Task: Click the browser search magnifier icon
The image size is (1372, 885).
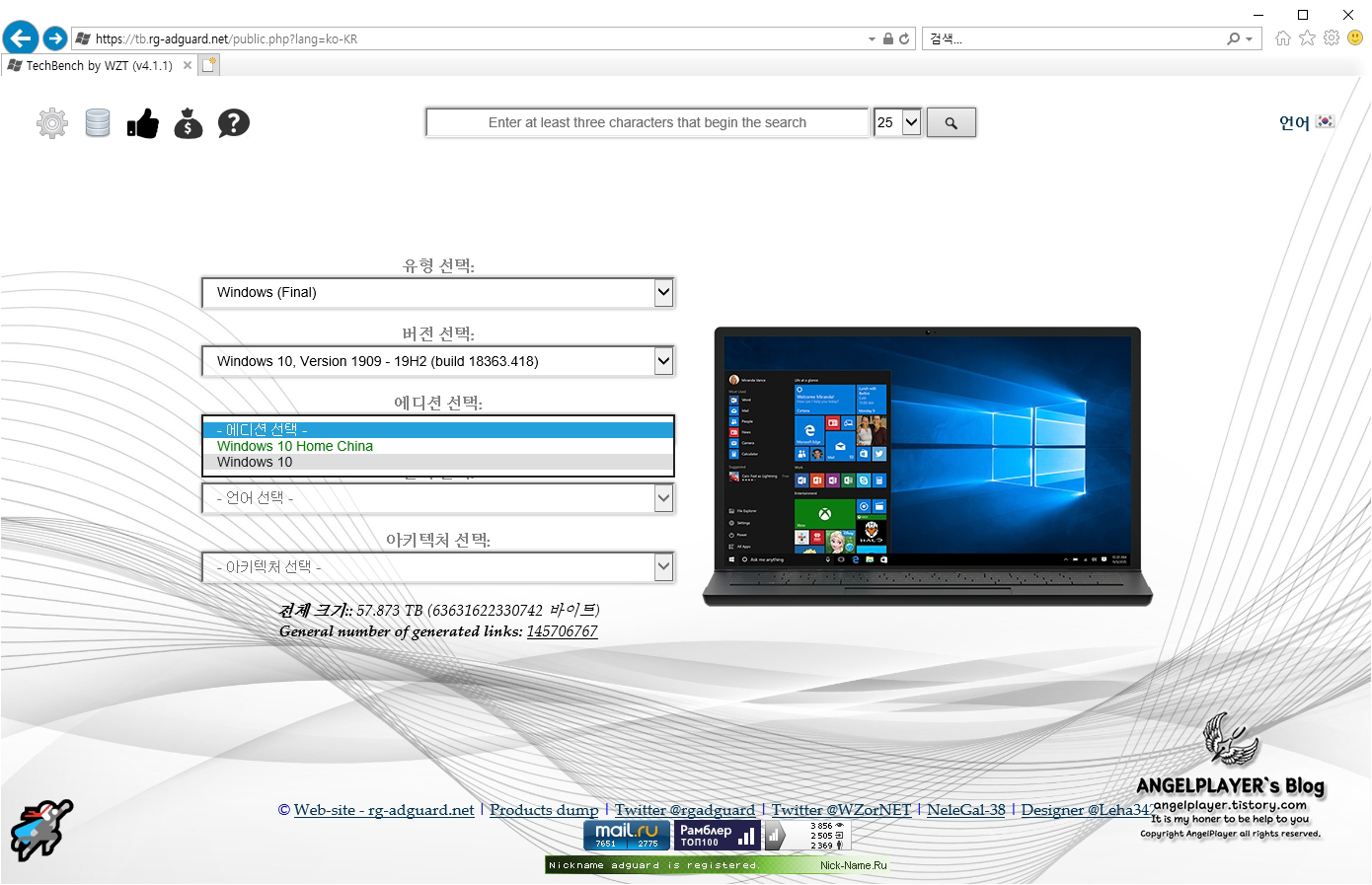Action: [1233, 39]
